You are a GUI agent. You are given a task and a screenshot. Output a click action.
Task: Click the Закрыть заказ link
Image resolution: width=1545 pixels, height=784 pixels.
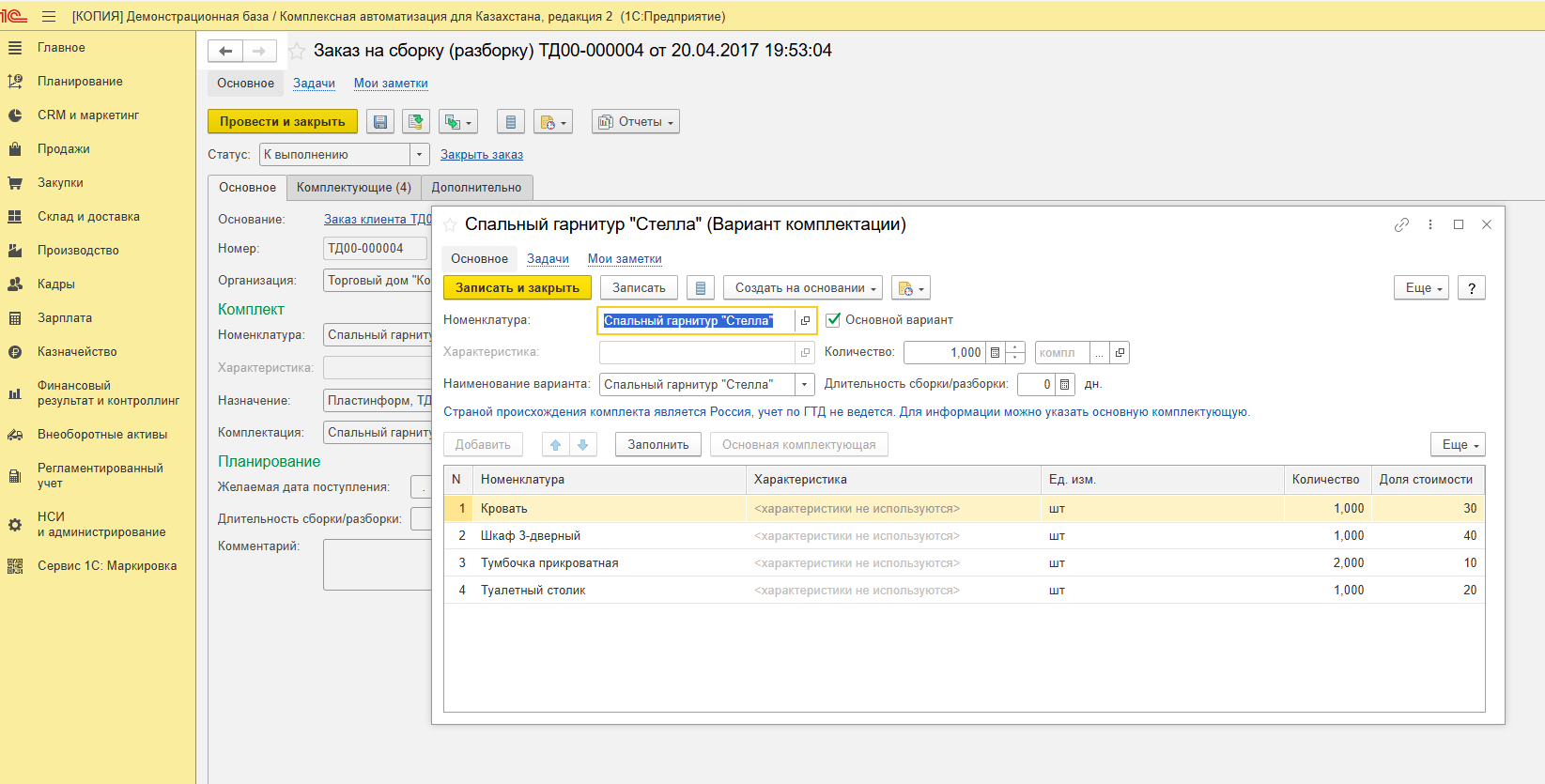(482, 155)
